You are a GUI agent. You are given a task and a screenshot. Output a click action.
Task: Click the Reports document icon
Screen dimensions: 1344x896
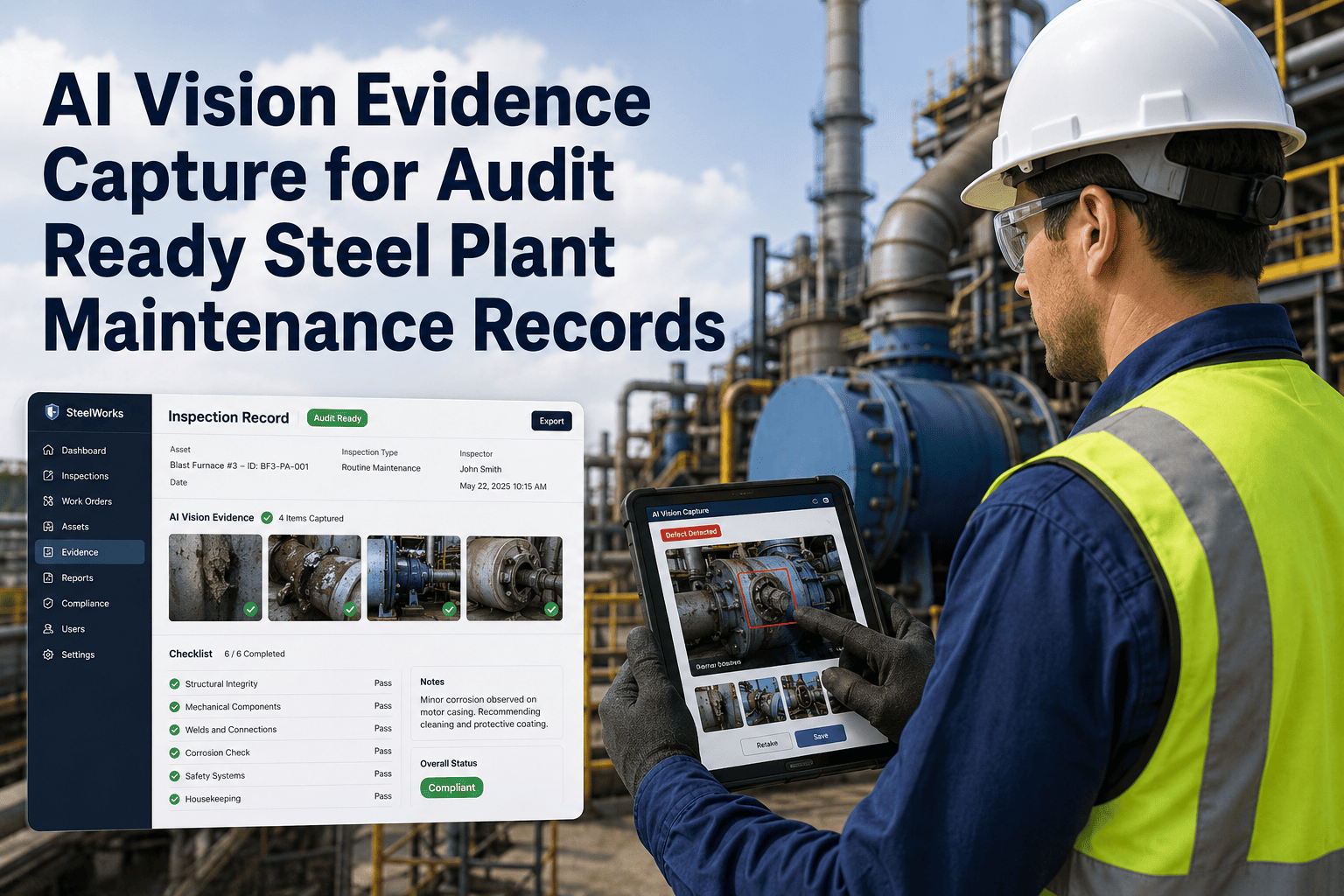[48, 577]
